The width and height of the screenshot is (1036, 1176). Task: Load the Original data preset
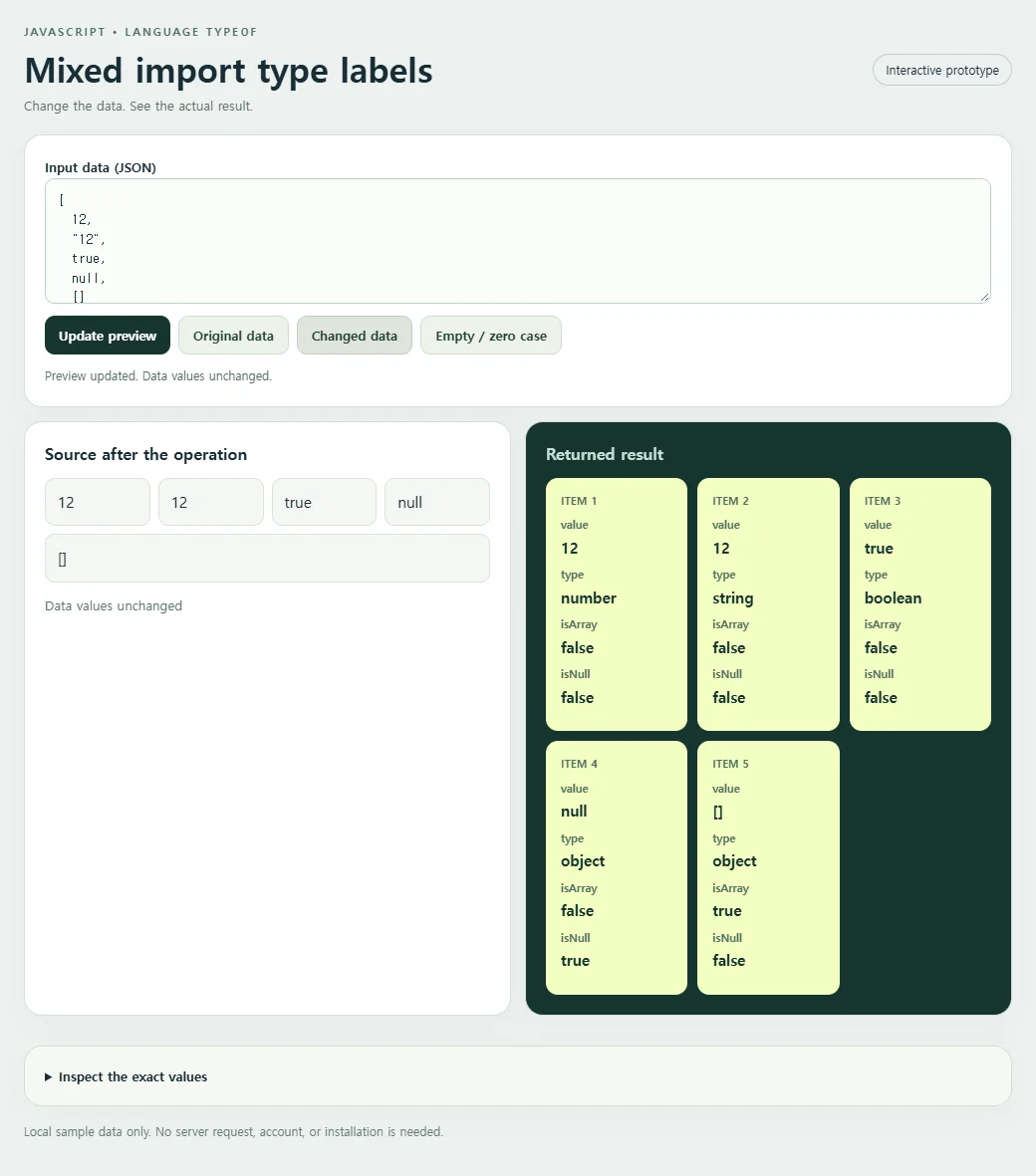click(233, 336)
